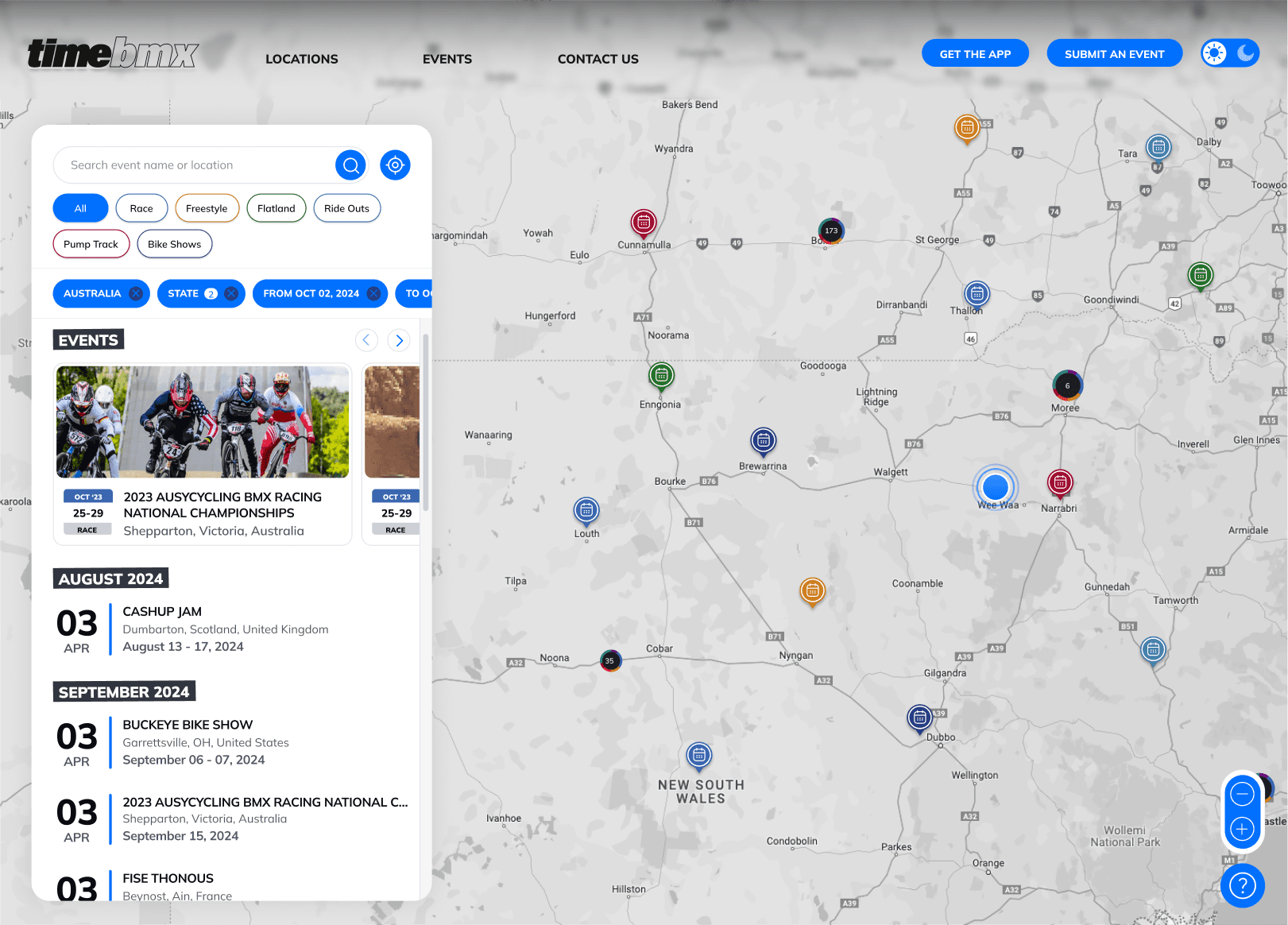Click the light blue pin near Tamworth
The image size is (1288, 925).
point(1153,651)
